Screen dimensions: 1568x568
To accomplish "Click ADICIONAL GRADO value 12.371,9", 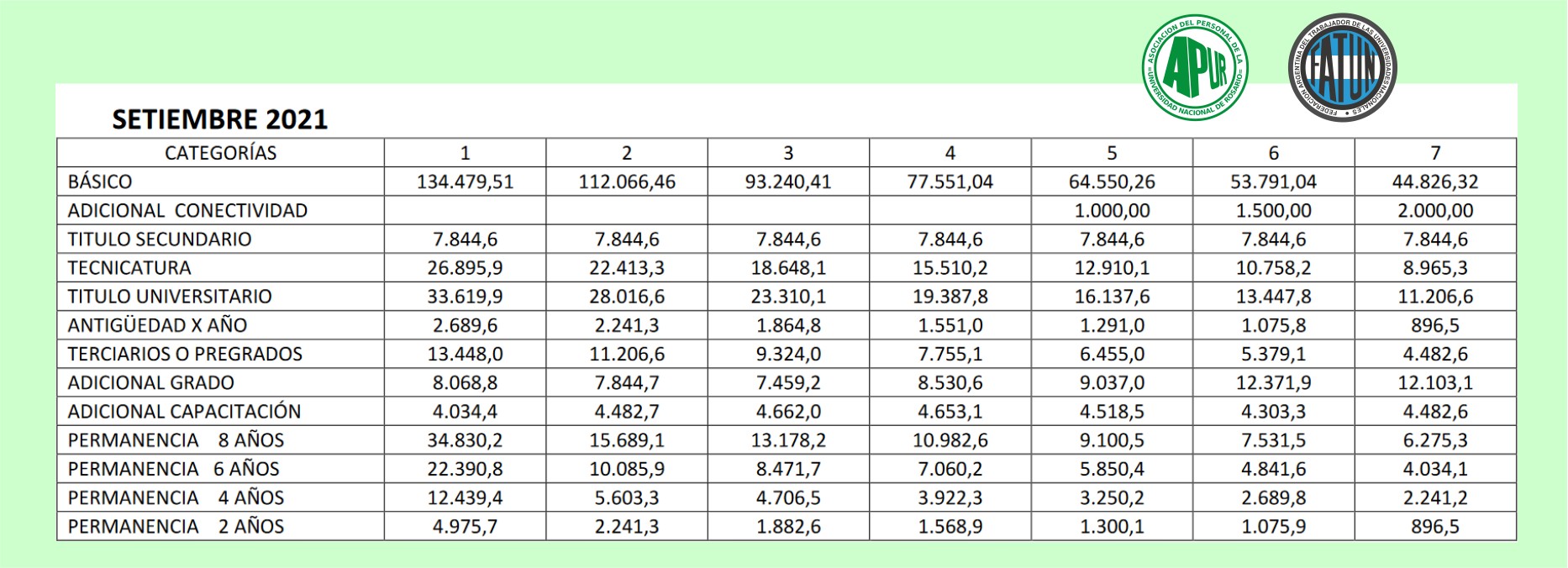I will point(1274,382).
